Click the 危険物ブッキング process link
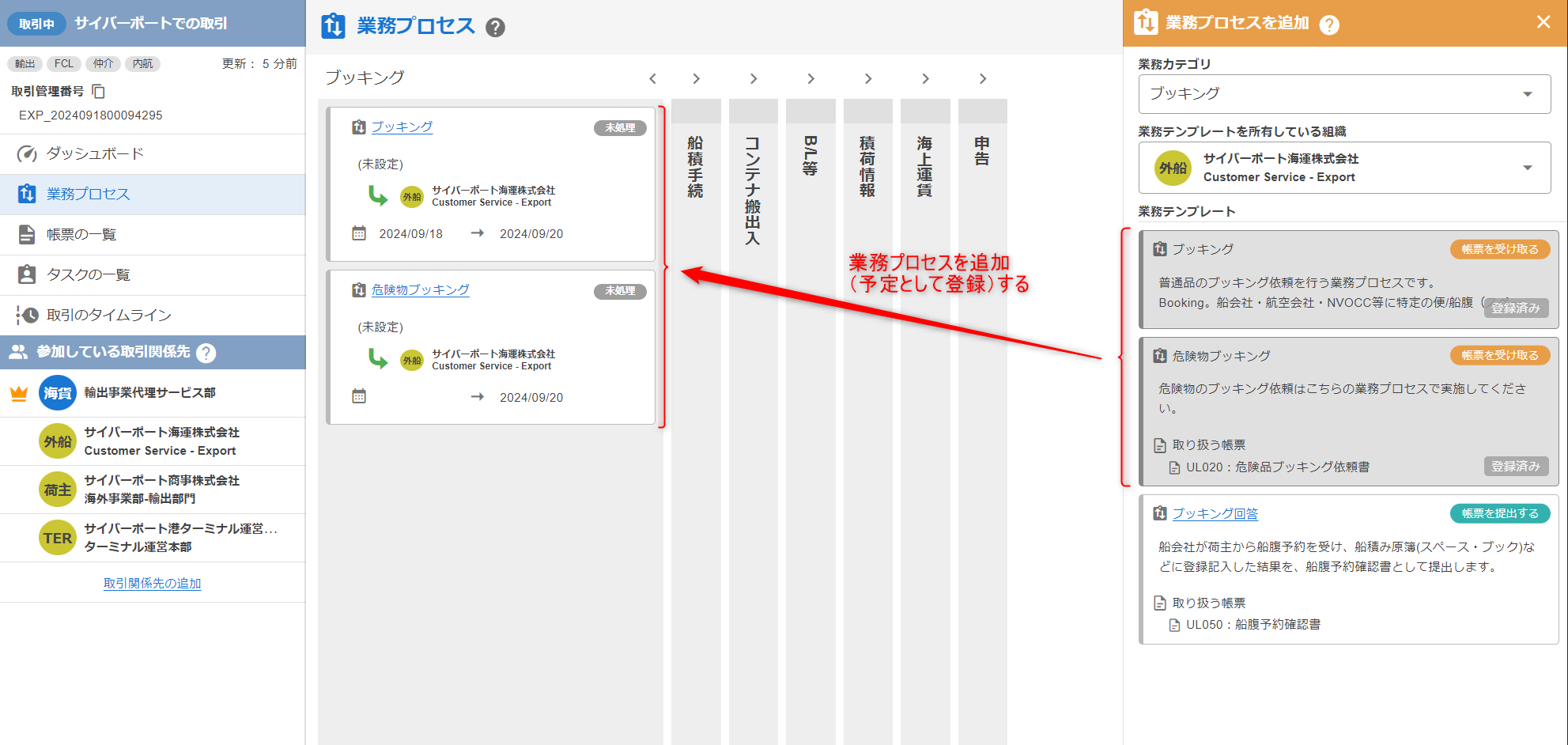The height and width of the screenshot is (745, 1568). point(420,290)
